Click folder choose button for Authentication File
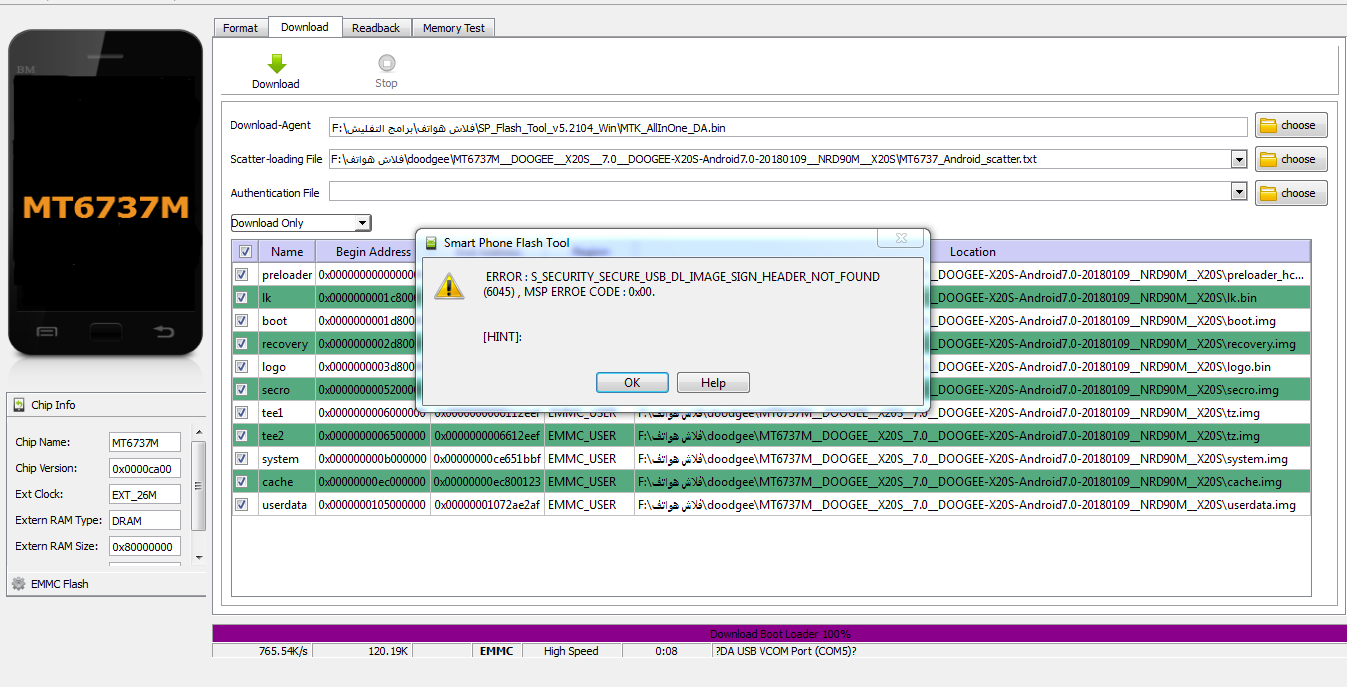 click(1290, 193)
